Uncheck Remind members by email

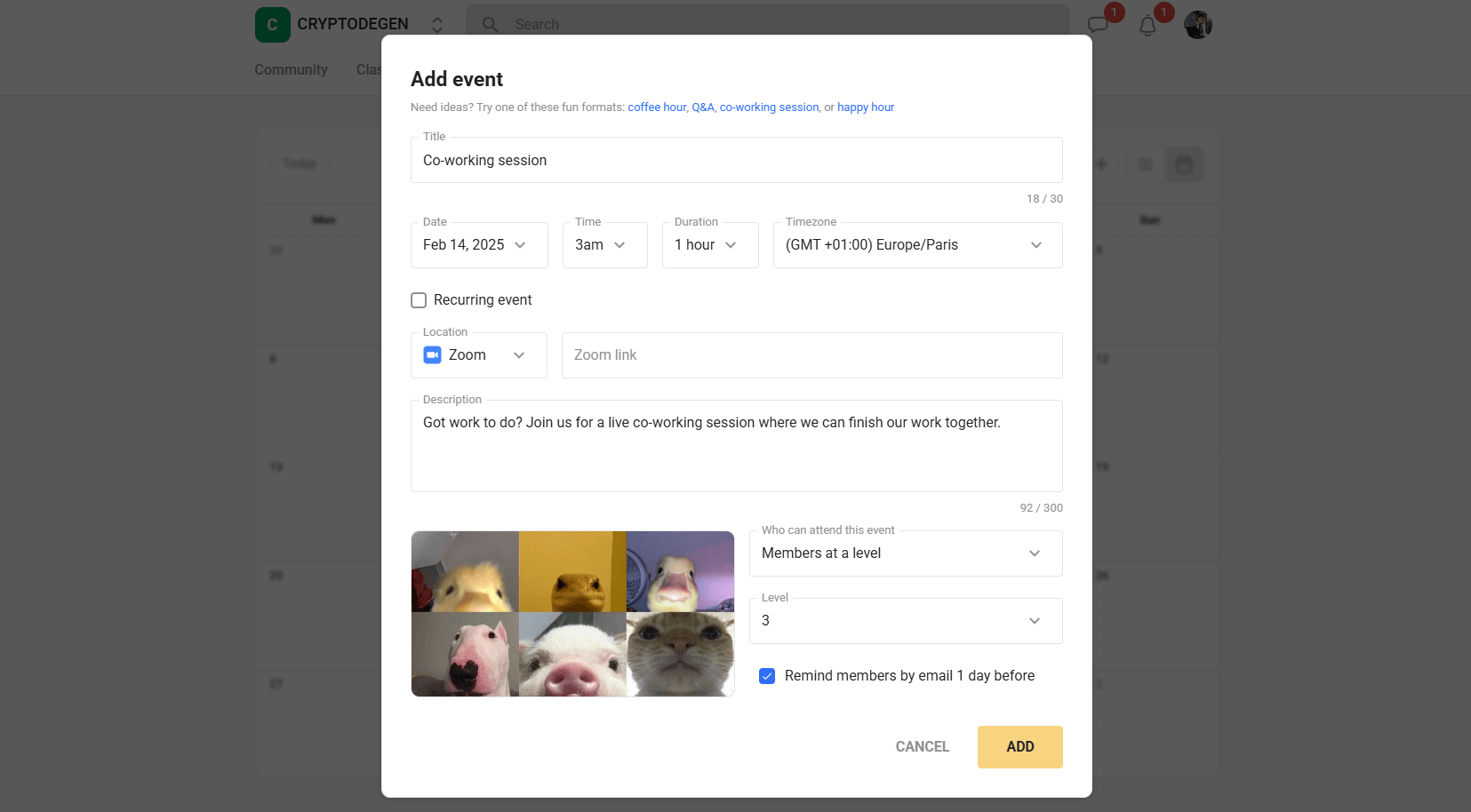(767, 676)
